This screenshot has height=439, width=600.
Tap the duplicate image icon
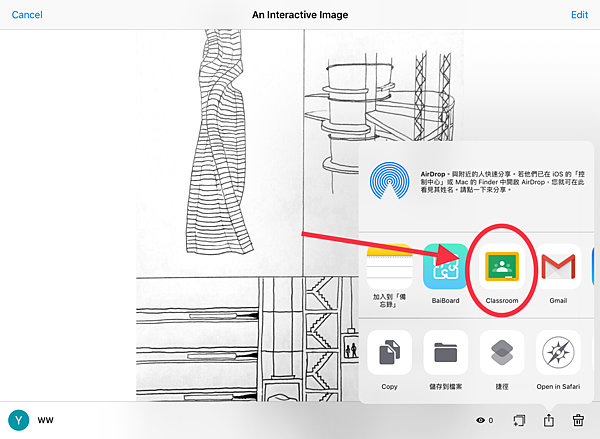[519, 420]
